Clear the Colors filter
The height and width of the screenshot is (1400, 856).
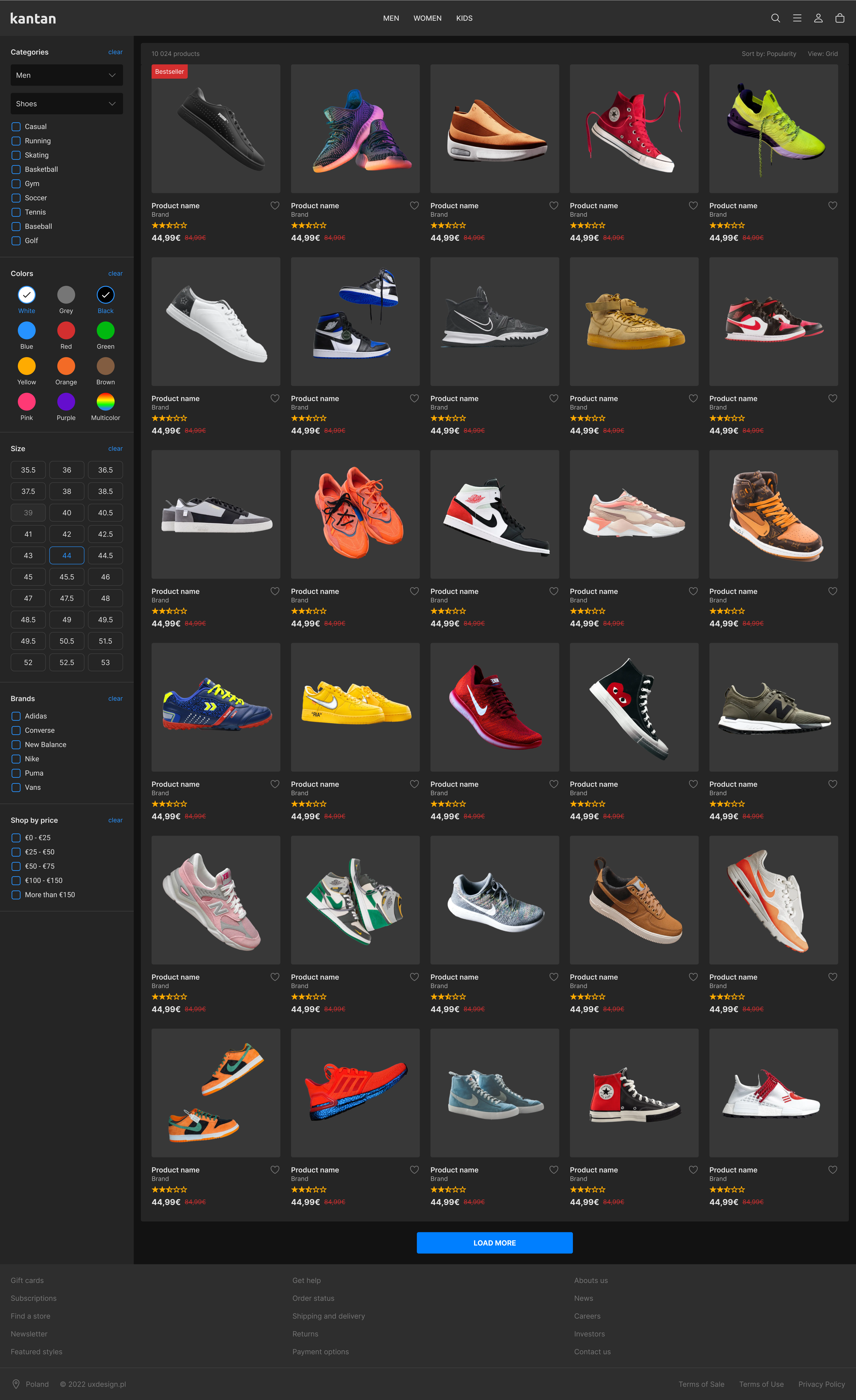[x=115, y=274]
